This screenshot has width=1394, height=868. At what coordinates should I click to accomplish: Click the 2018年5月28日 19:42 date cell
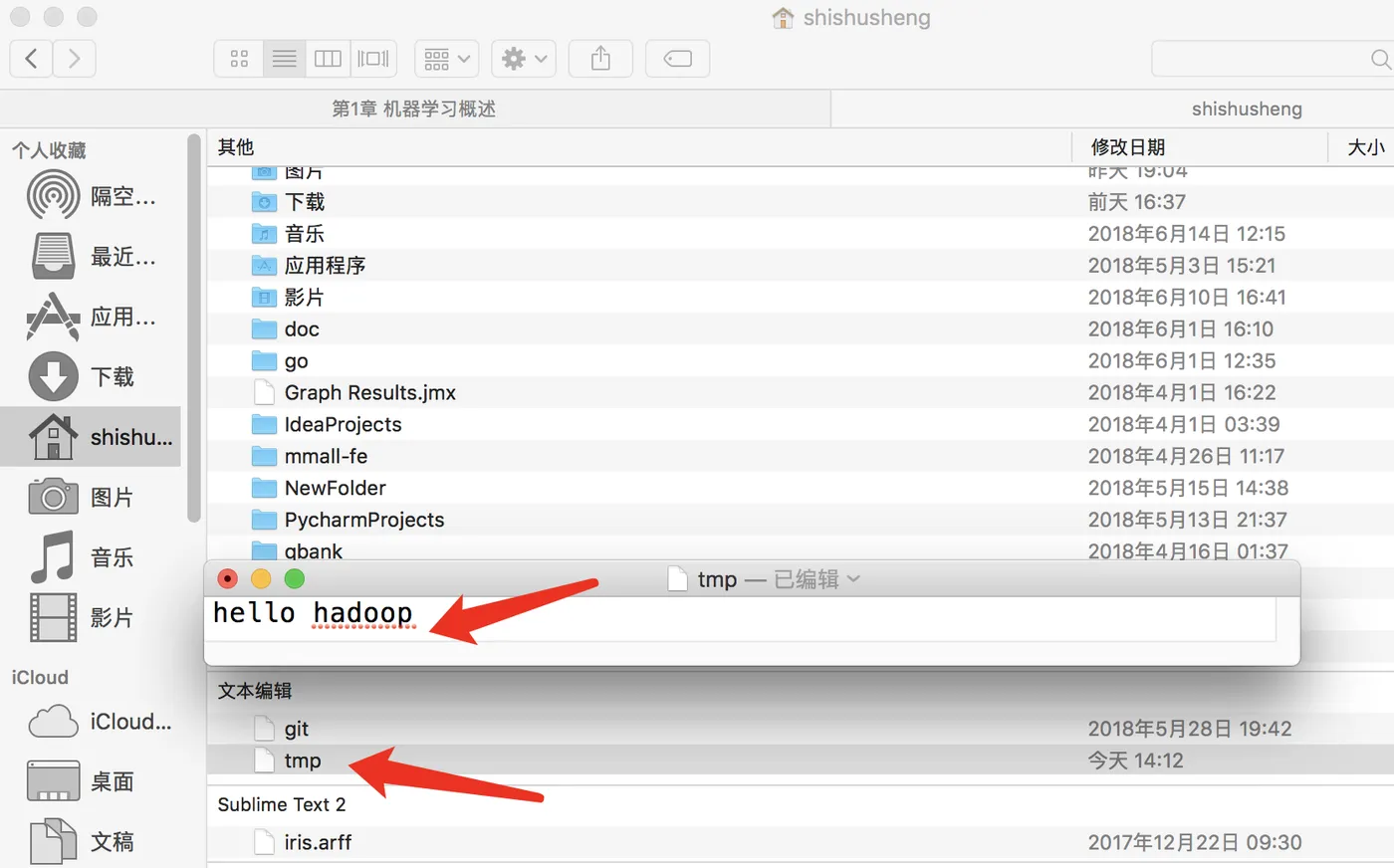pos(1190,729)
